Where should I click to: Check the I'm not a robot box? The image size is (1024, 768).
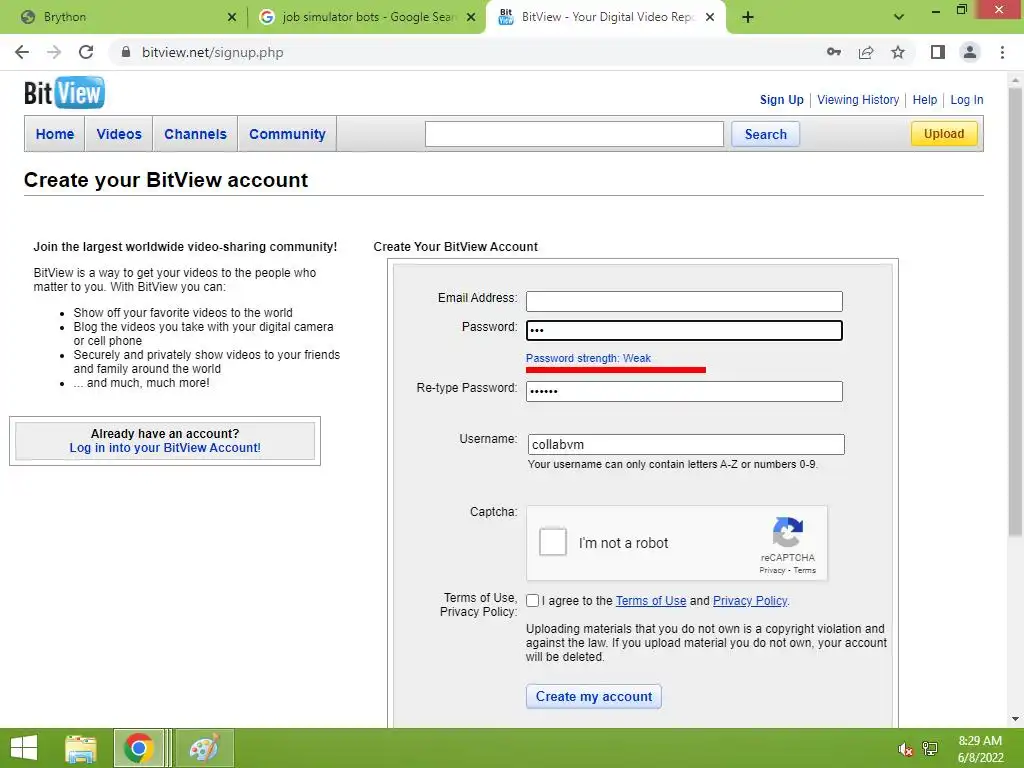(552, 542)
